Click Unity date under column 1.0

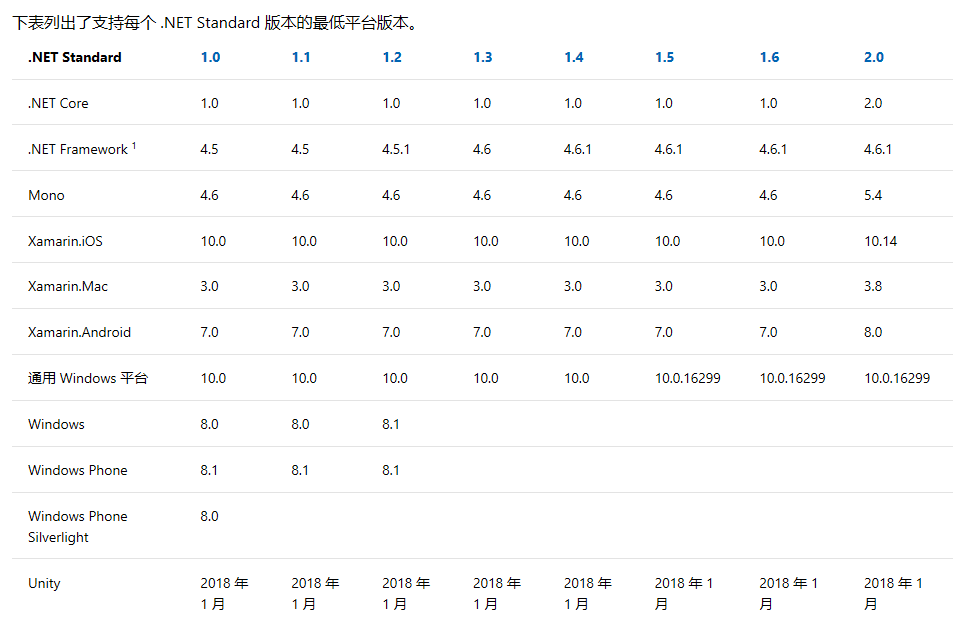pyautogui.click(x=224, y=594)
